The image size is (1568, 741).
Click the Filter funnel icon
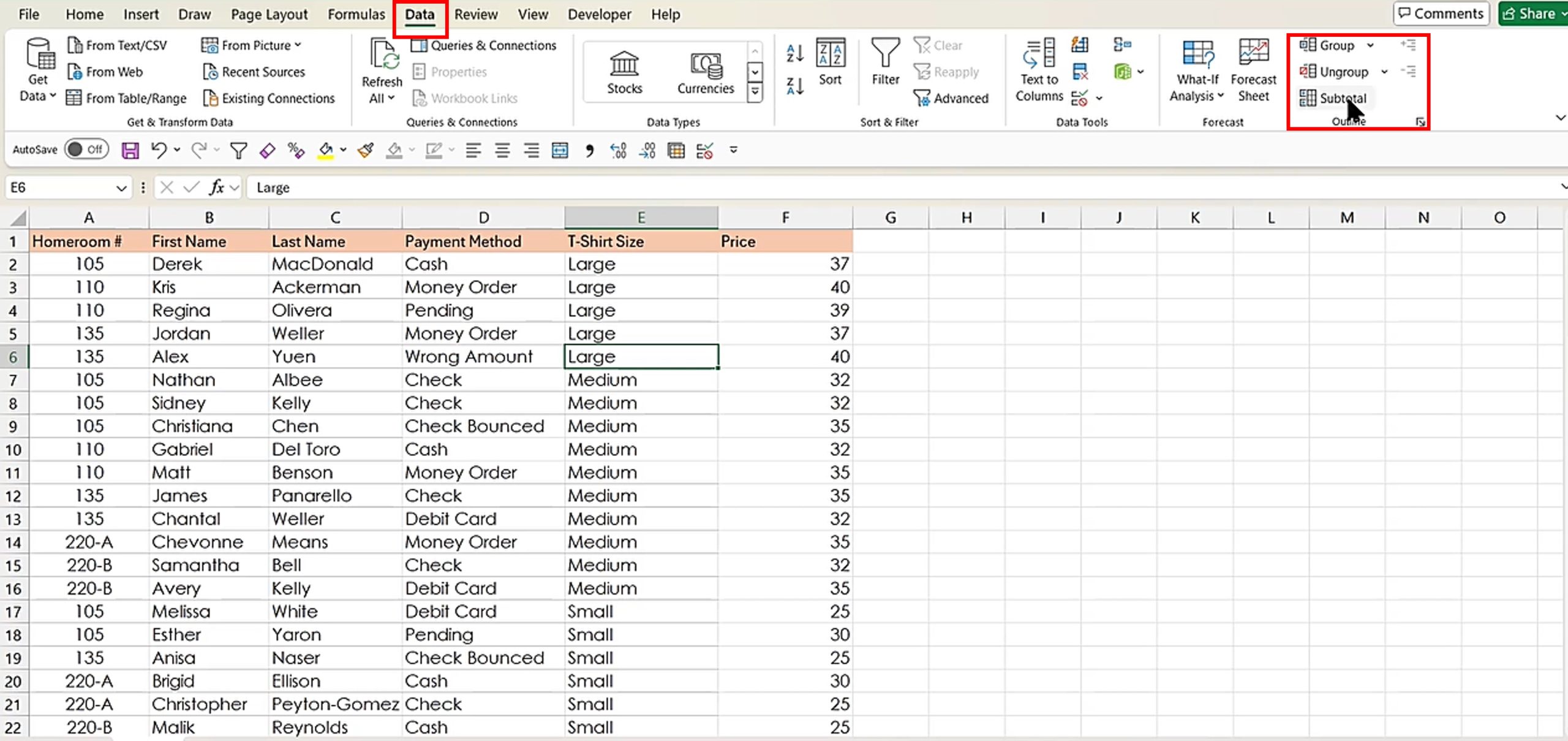(x=885, y=54)
